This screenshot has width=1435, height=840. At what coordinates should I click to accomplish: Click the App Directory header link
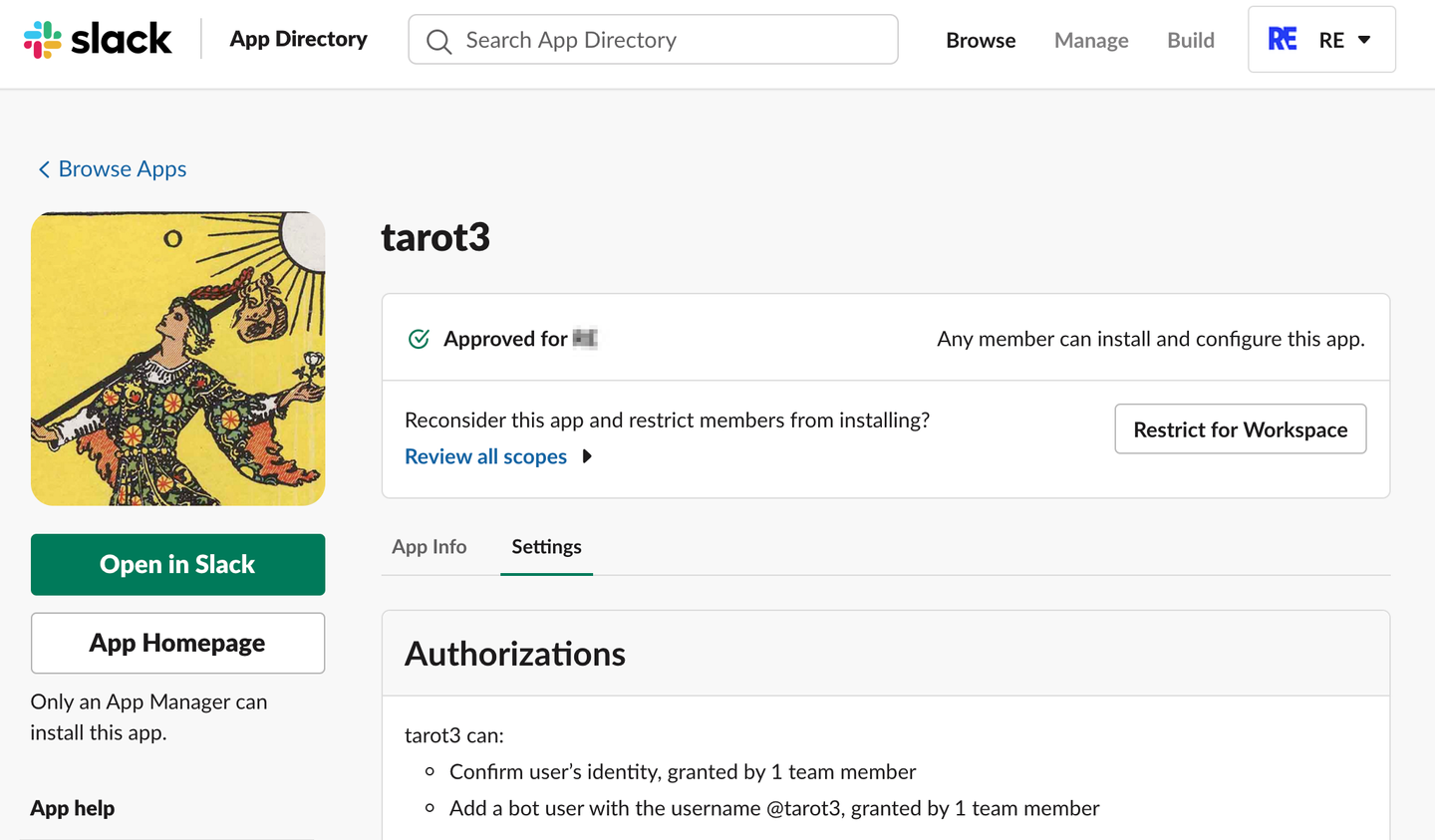299,39
